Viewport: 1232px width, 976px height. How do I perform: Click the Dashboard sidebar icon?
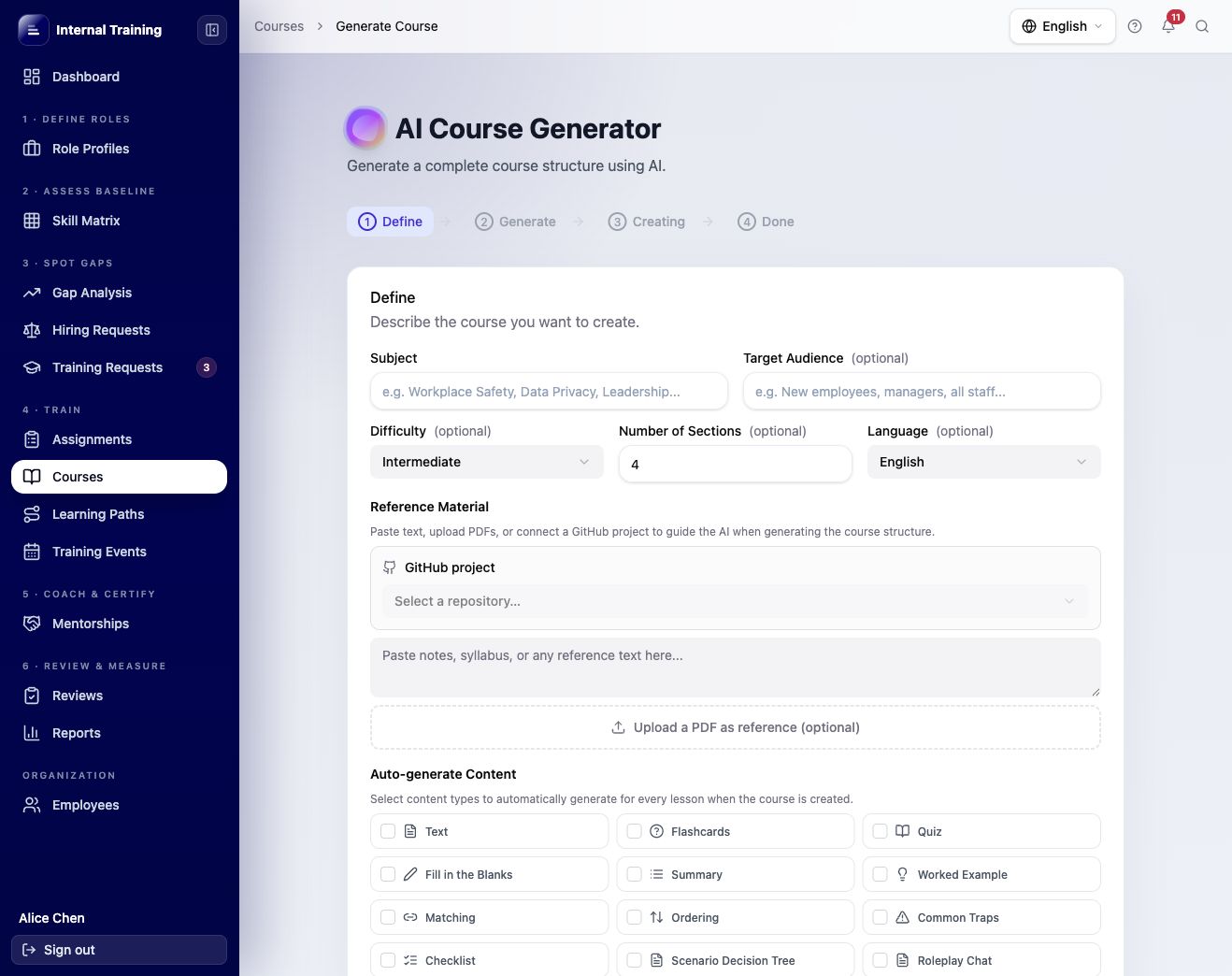tap(32, 77)
